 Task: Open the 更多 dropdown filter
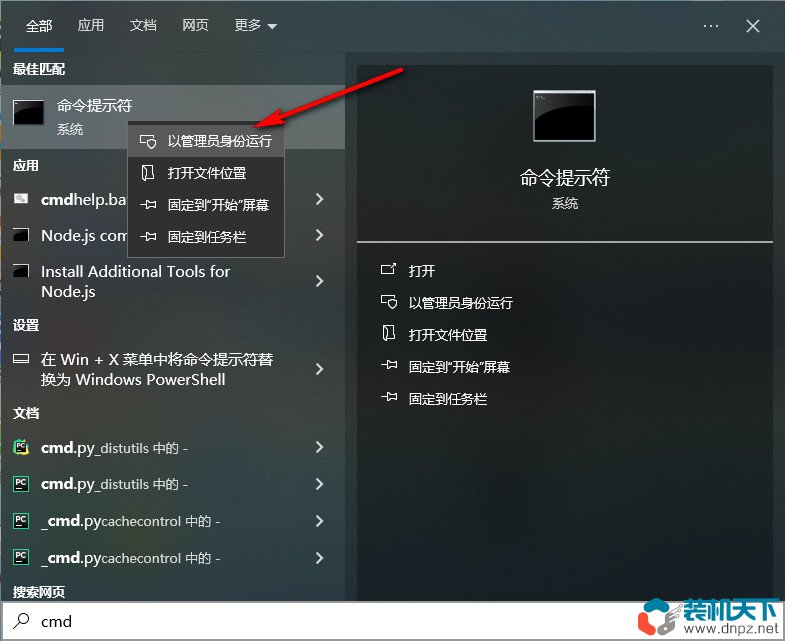(x=255, y=25)
